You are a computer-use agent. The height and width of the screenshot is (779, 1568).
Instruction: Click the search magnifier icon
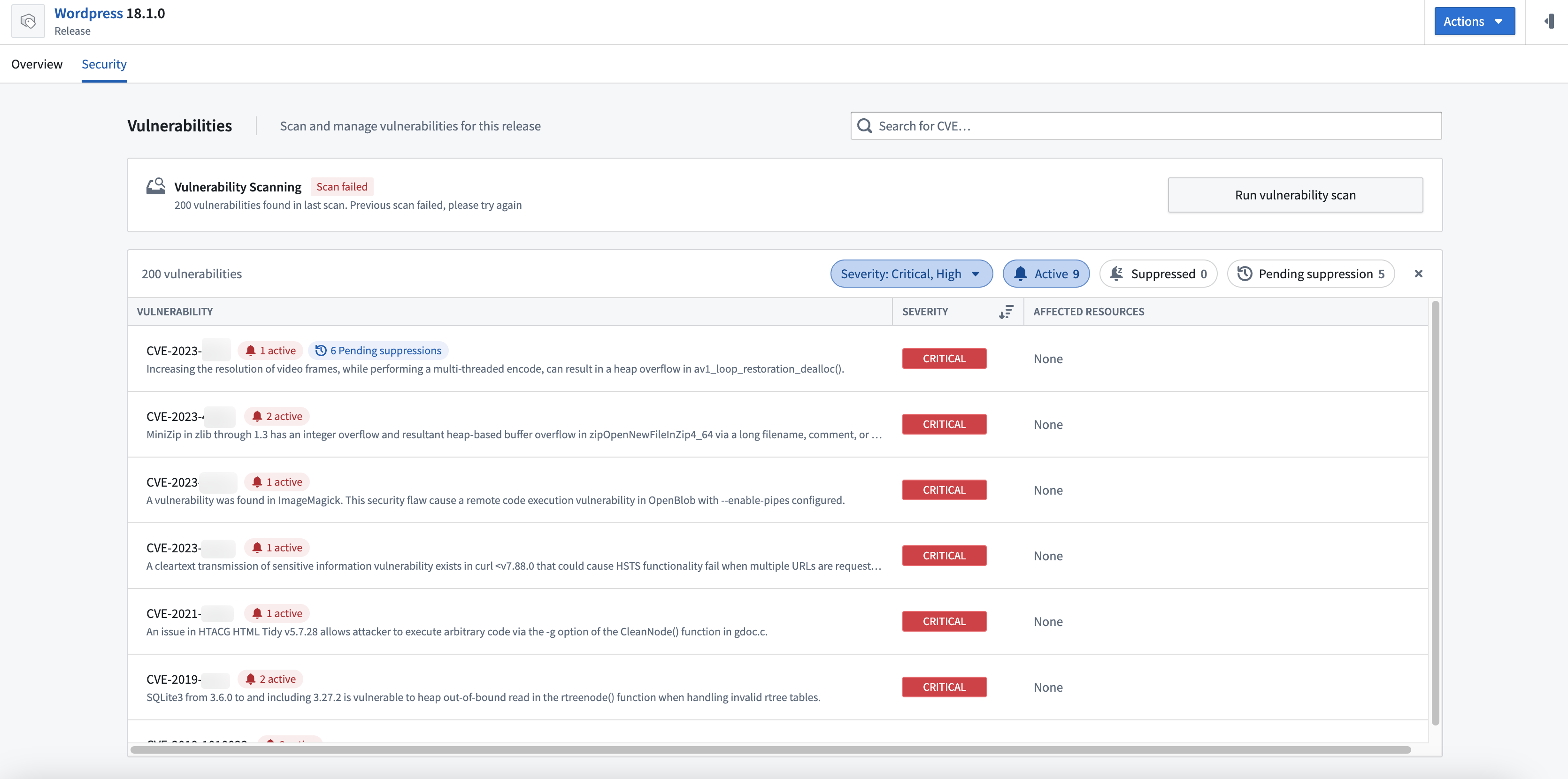tap(864, 126)
